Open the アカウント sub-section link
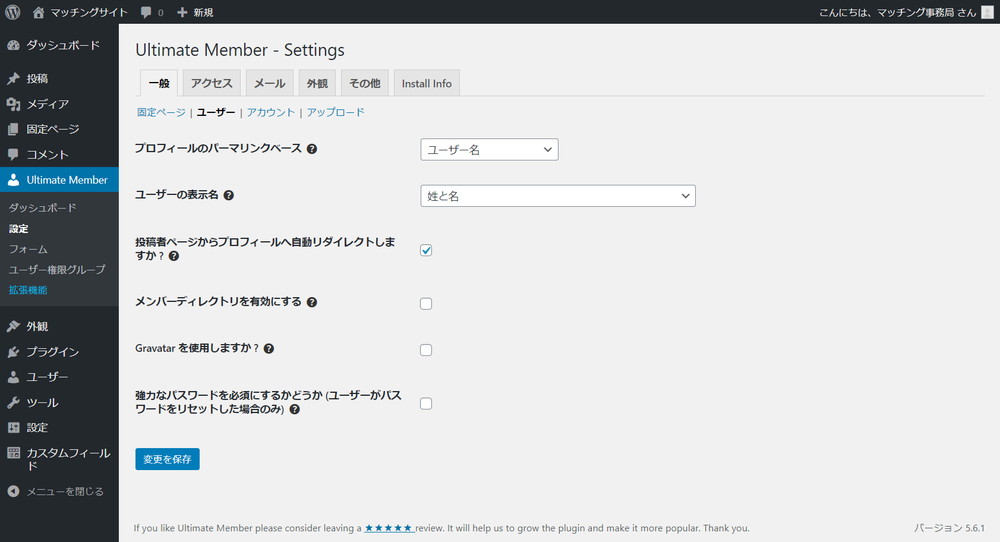Screen dimensions: 1000x542 271,112
